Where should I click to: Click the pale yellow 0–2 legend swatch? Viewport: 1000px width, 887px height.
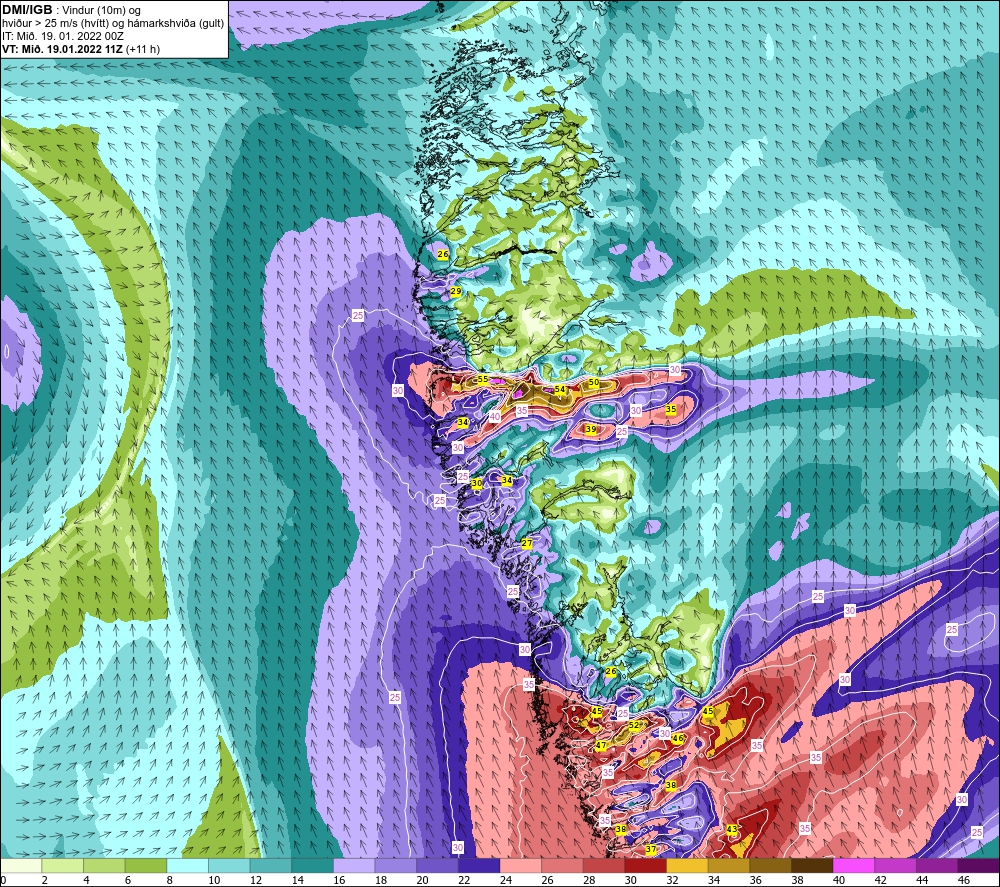(x=21, y=866)
